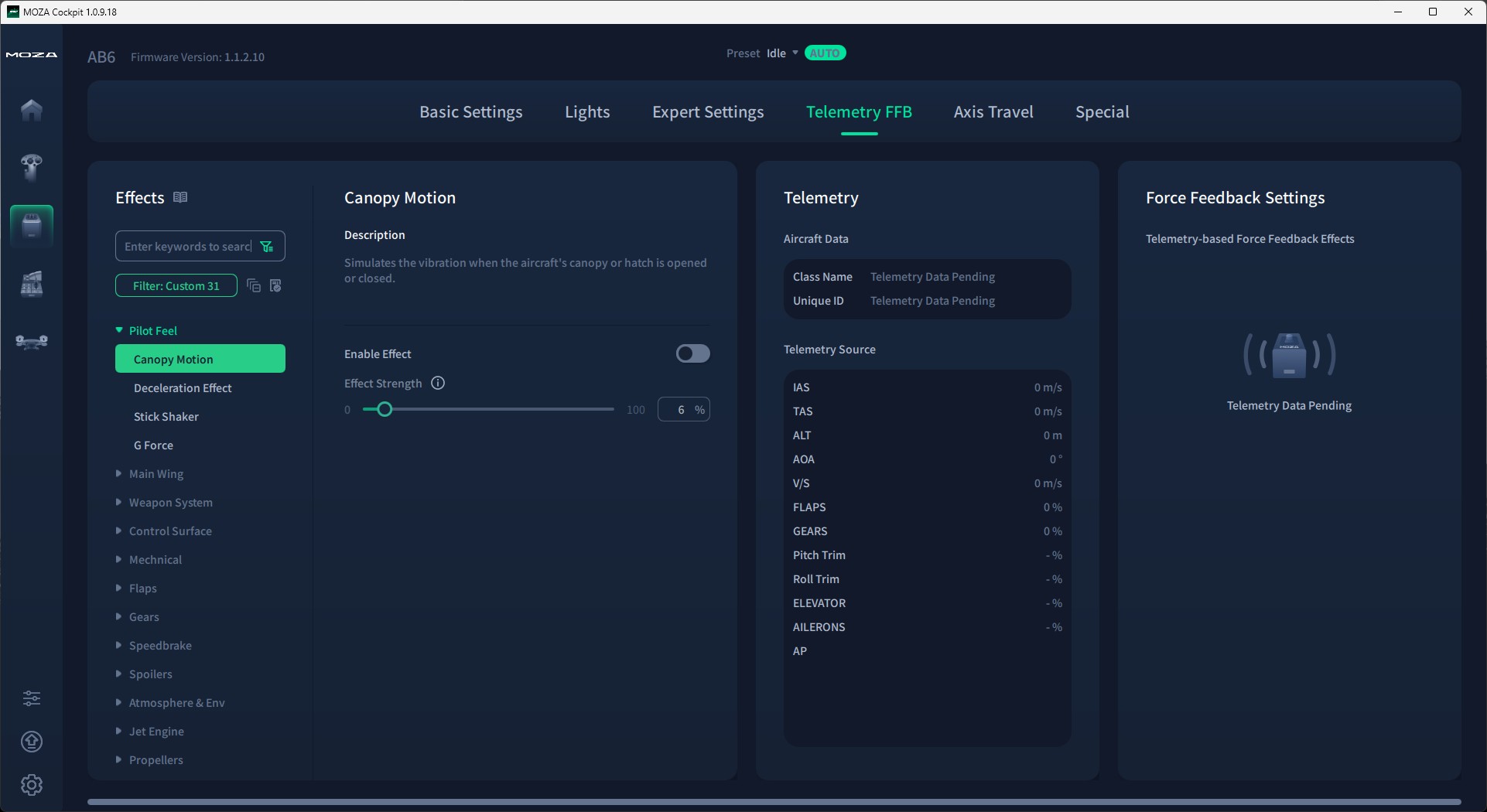Click the TAS telemetry source row

927,411
